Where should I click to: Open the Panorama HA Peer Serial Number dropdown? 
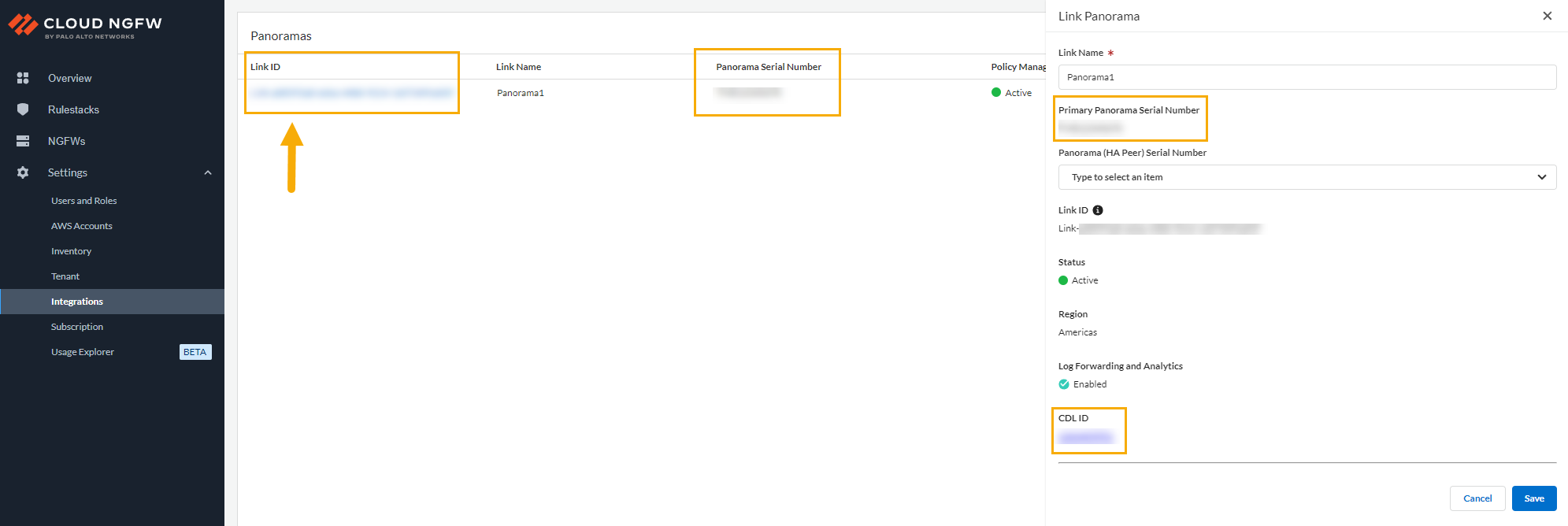coord(1307,177)
